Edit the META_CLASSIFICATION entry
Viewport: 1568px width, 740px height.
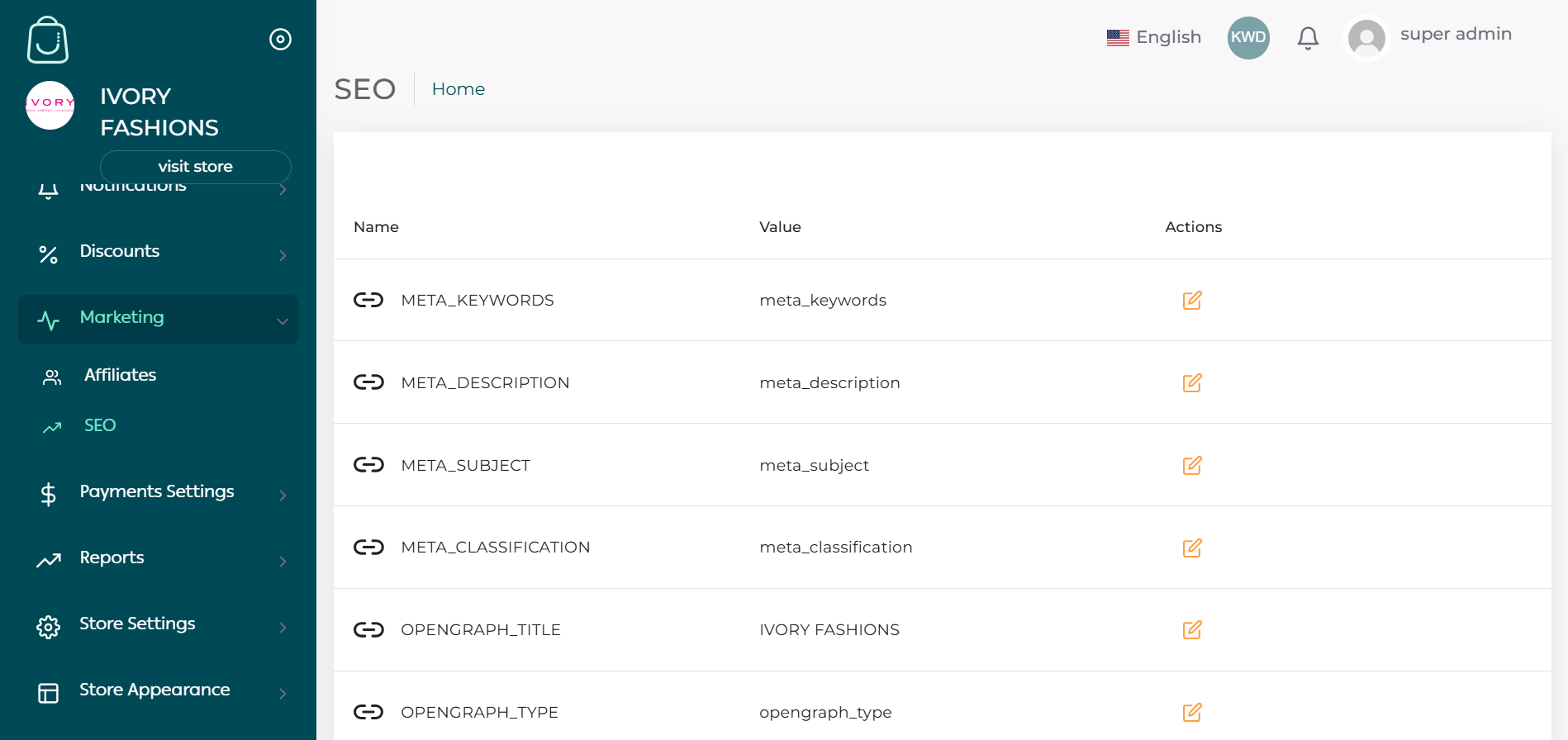(x=1192, y=548)
